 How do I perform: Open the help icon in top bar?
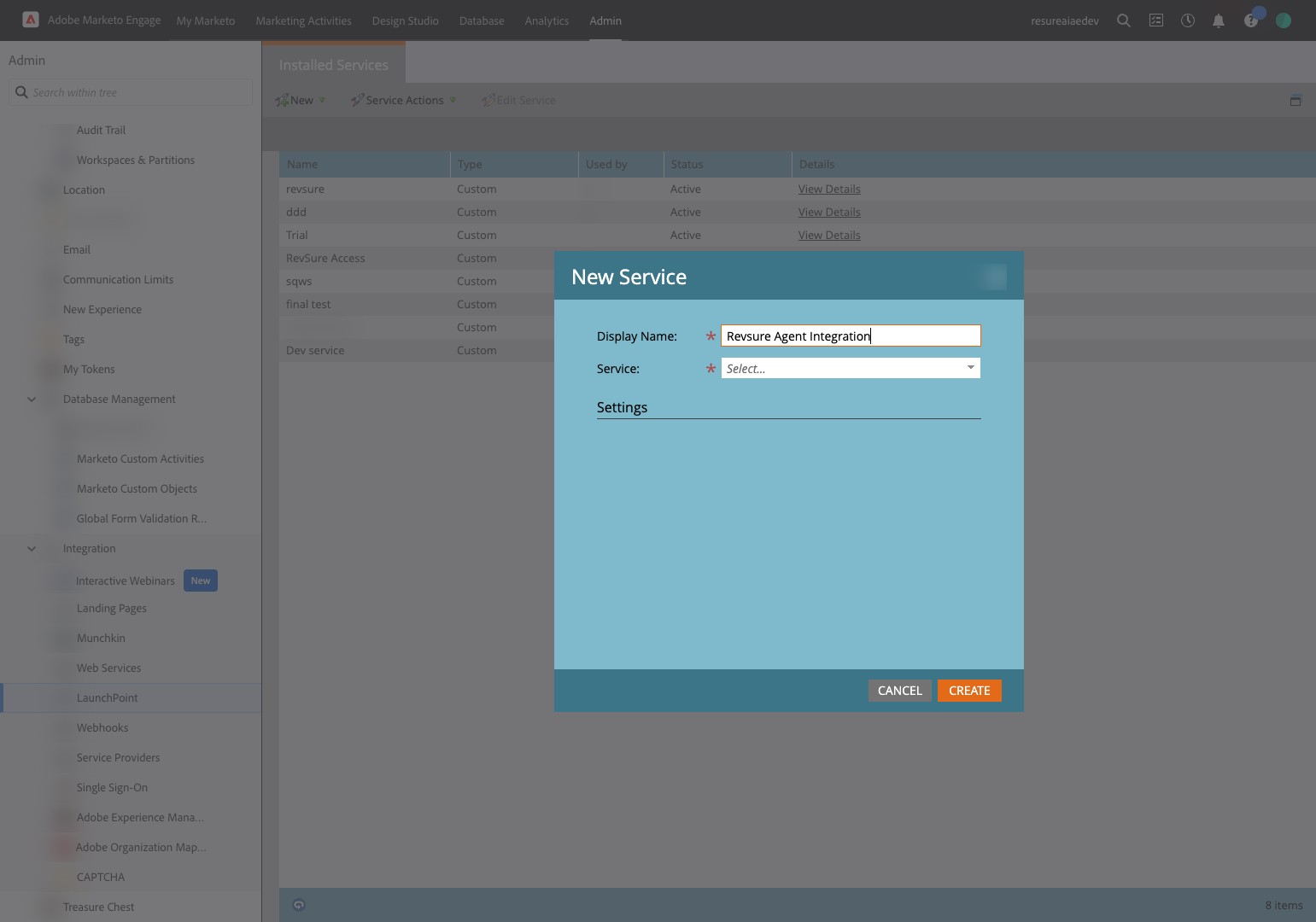1251,20
